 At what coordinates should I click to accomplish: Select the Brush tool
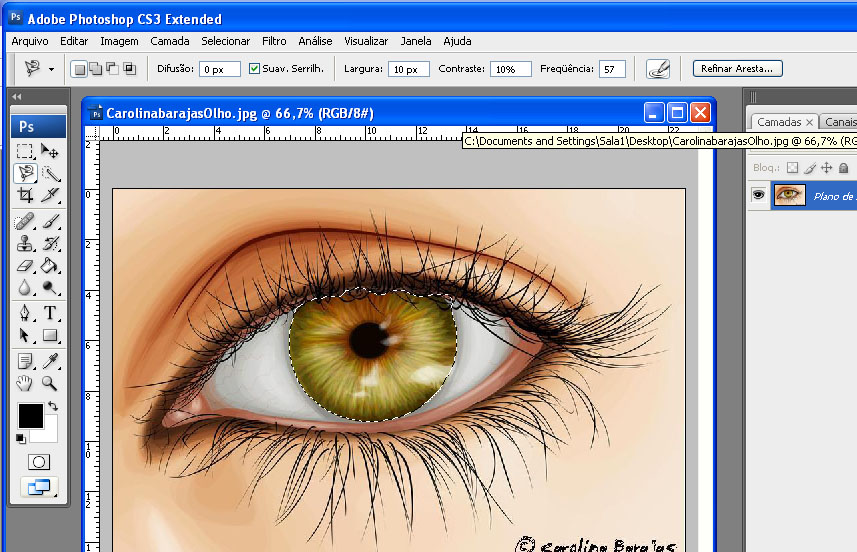point(50,221)
